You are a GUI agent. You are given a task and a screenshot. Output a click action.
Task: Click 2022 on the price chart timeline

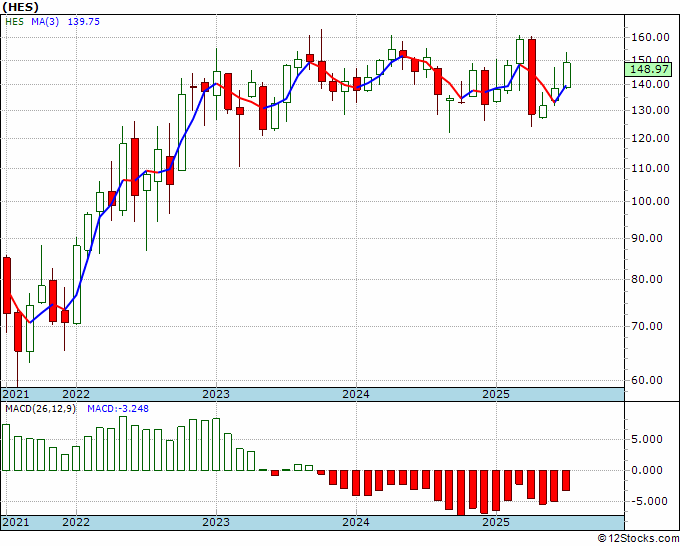click(76, 394)
